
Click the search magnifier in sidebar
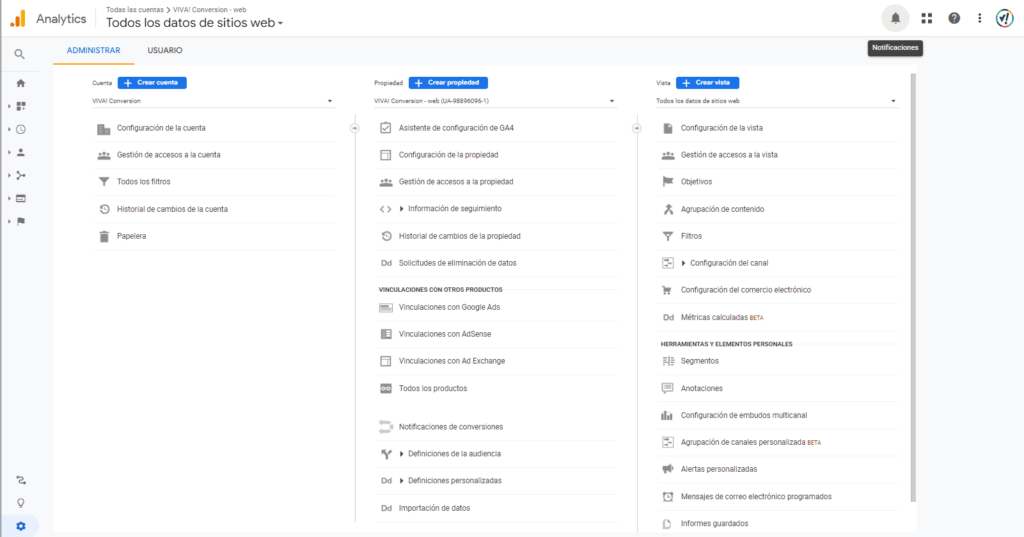20,54
